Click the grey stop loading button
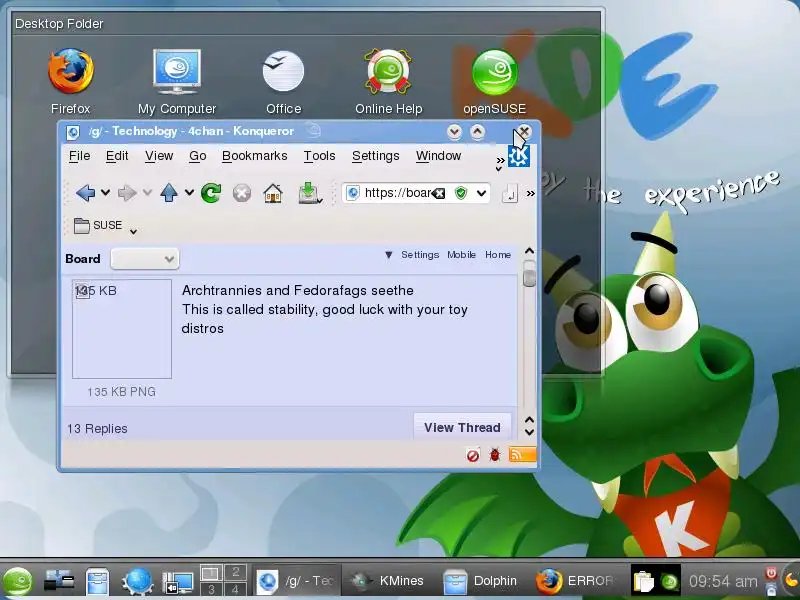800x600 pixels. [x=242, y=193]
